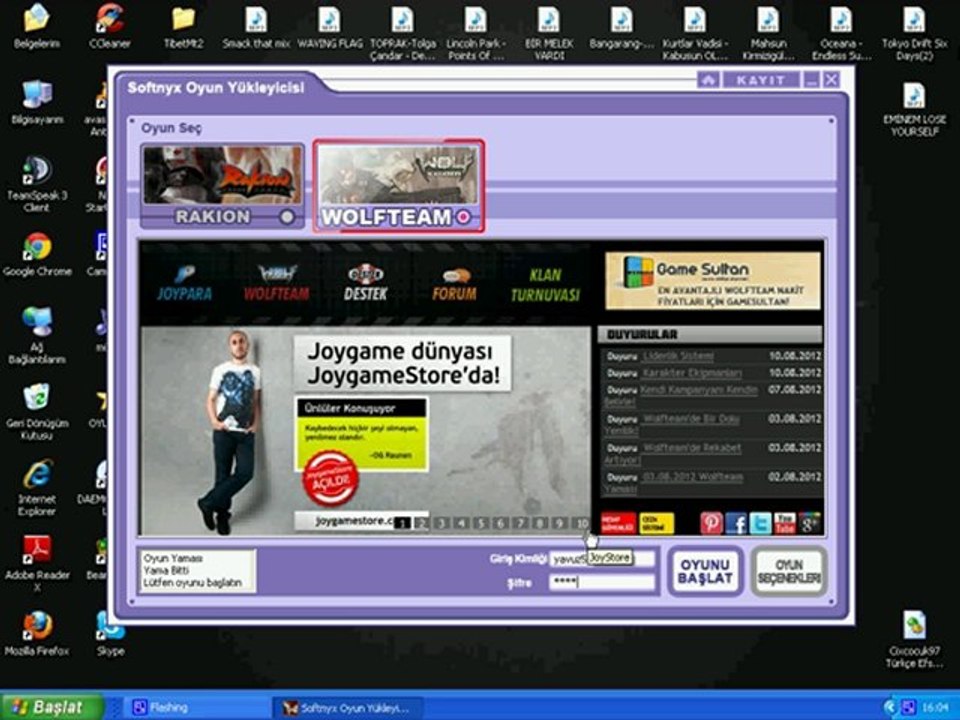Open the FORUM icon in launcher navigation

pos(454,284)
